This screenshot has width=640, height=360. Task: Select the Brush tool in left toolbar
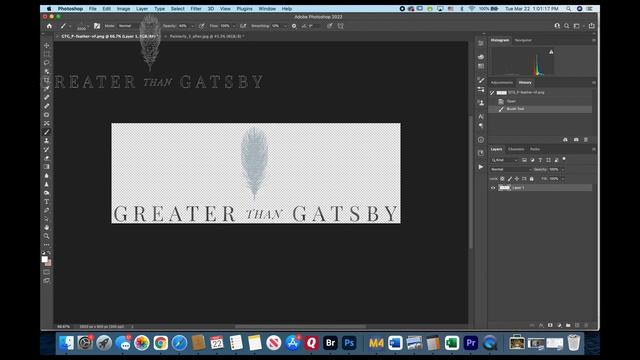[47, 132]
